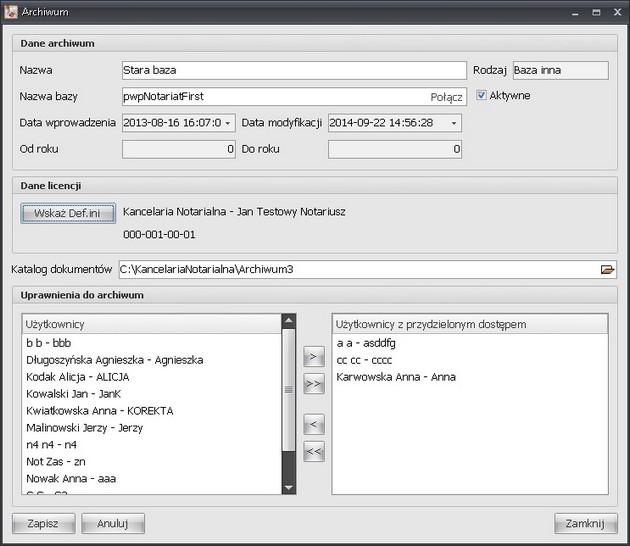Toggle the Aktywne checkbox
This screenshot has height=546, width=630.
coord(482,96)
